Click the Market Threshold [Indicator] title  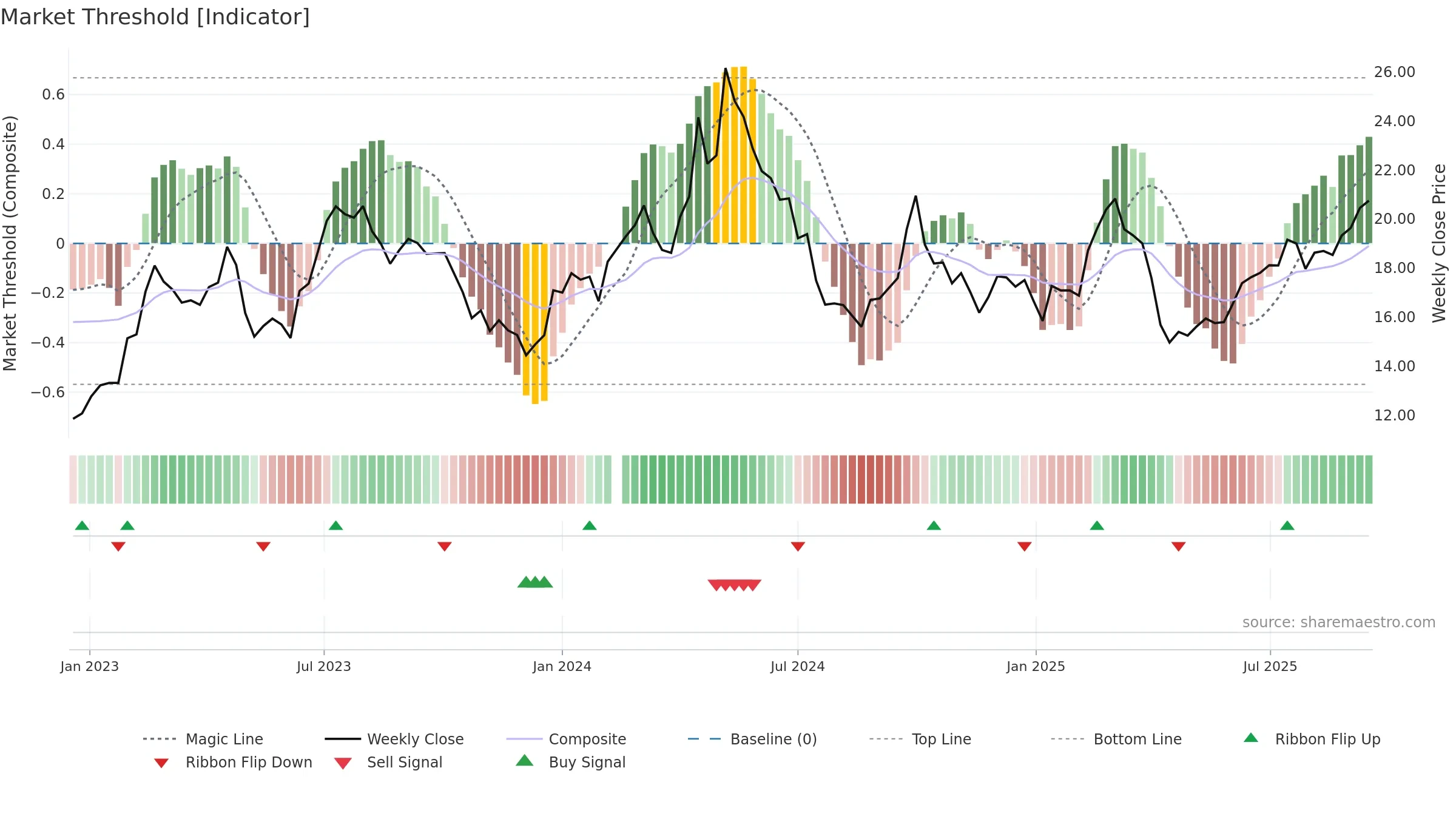click(x=155, y=17)
